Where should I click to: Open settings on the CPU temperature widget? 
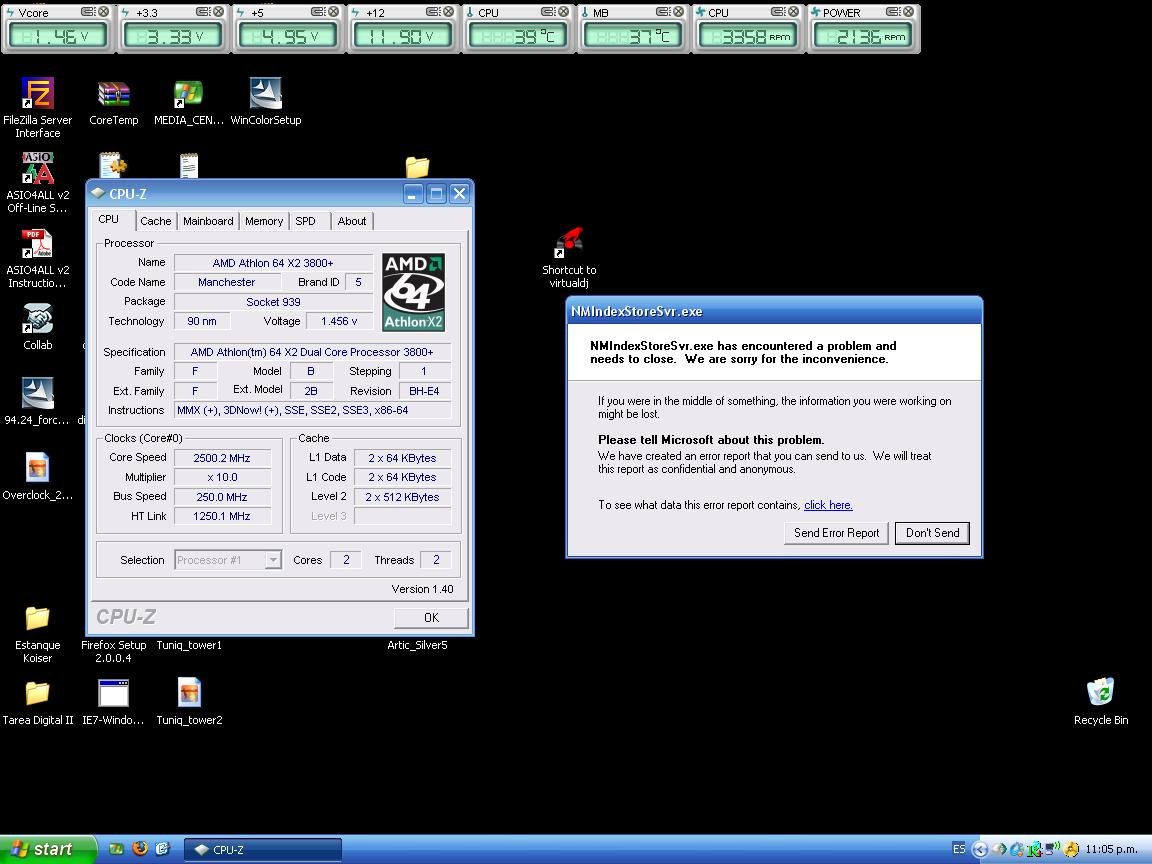click(548, 12)
